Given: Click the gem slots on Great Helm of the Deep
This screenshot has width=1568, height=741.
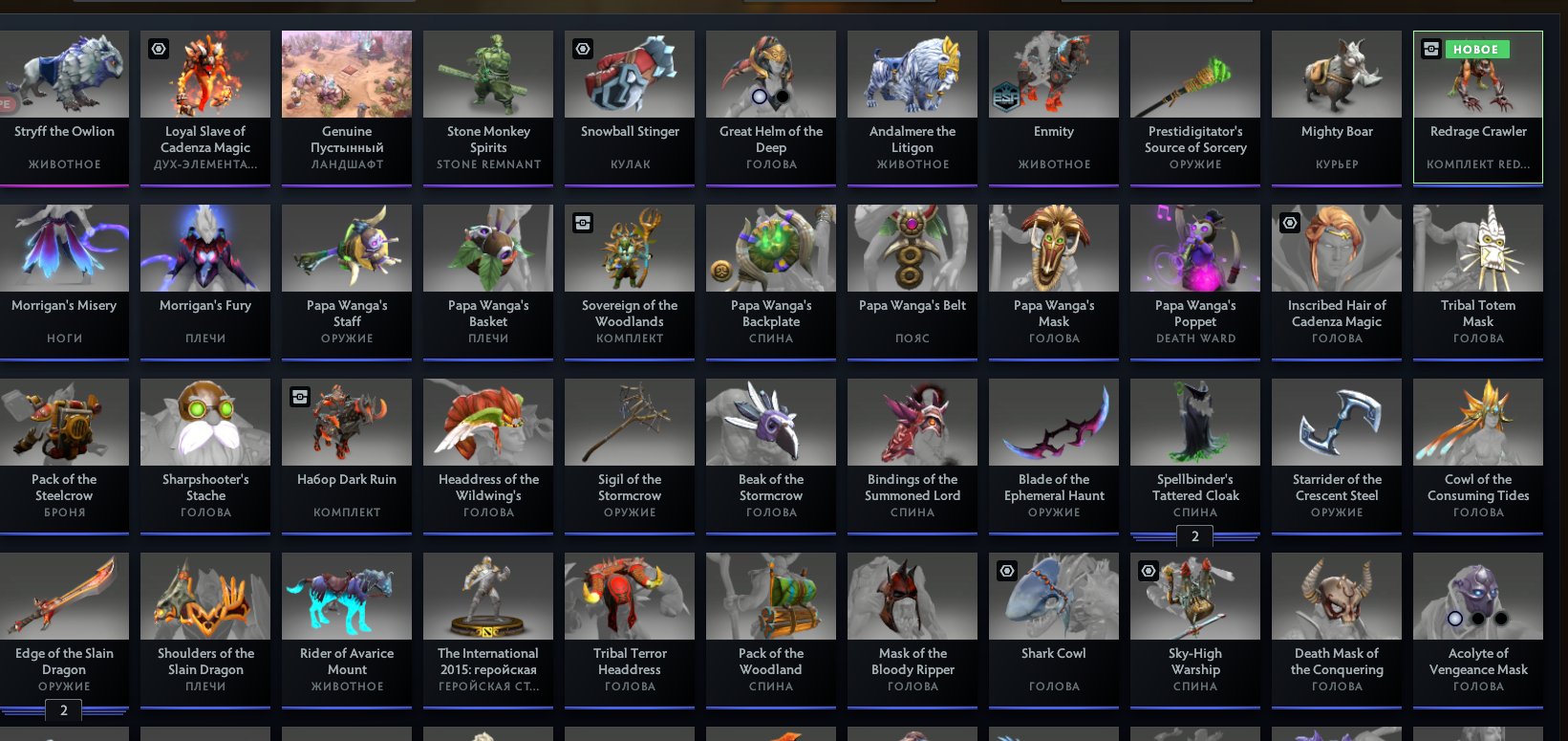Looking at the screenshot, I should point(770,97).
